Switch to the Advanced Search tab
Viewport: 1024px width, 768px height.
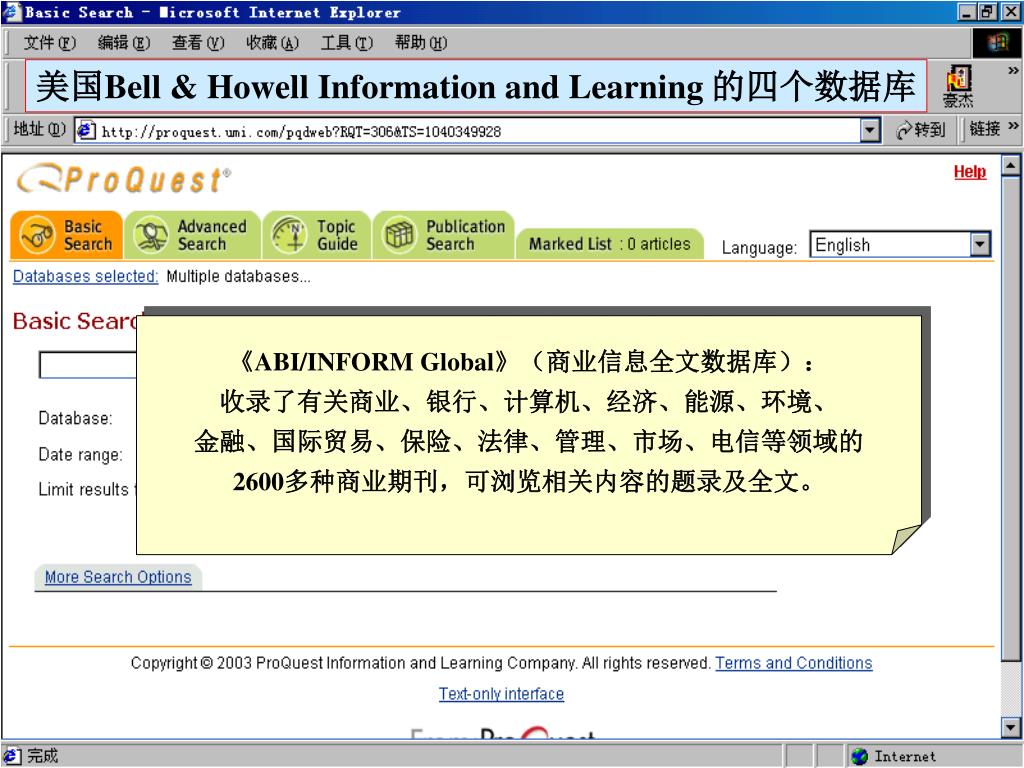(x=193, y=235)
